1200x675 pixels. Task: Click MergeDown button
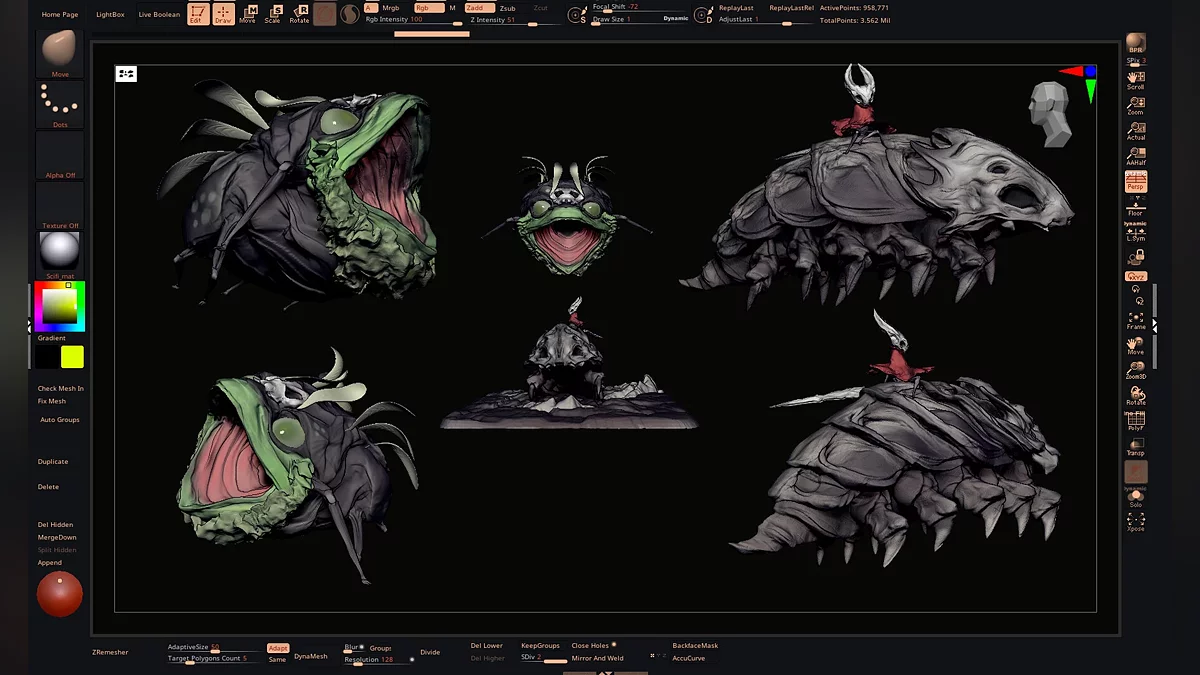[56, 538]
